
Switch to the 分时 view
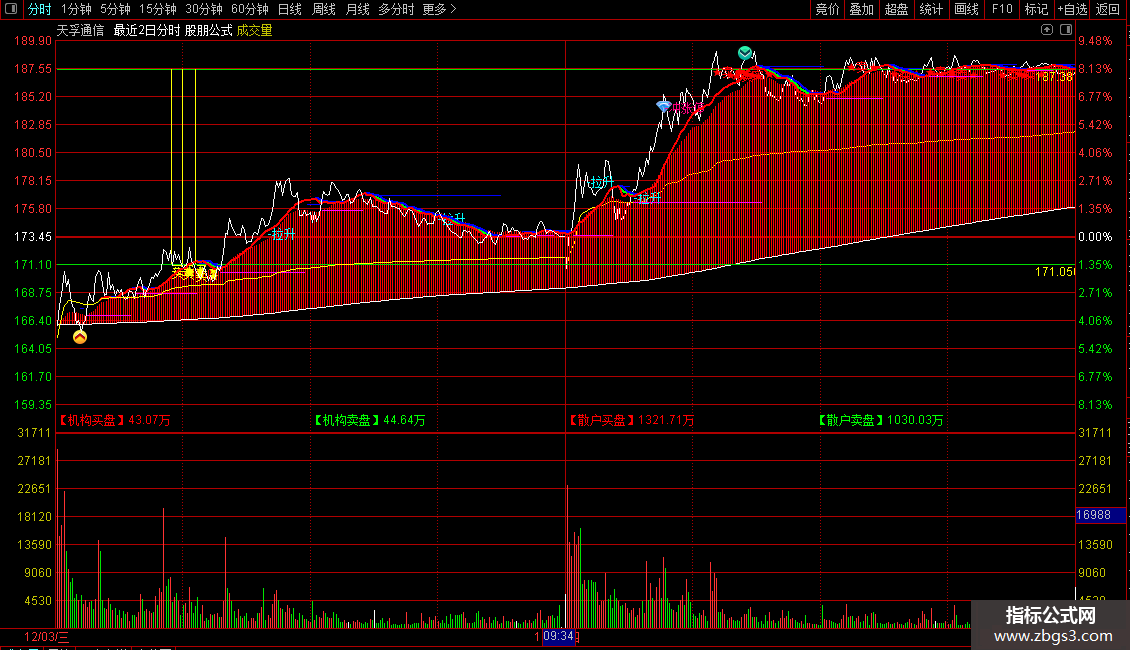40,9
